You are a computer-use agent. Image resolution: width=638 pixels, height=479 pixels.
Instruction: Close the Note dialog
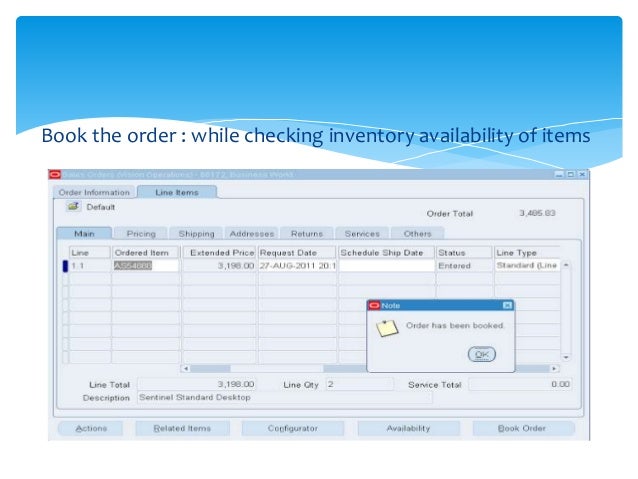[507, 305]
